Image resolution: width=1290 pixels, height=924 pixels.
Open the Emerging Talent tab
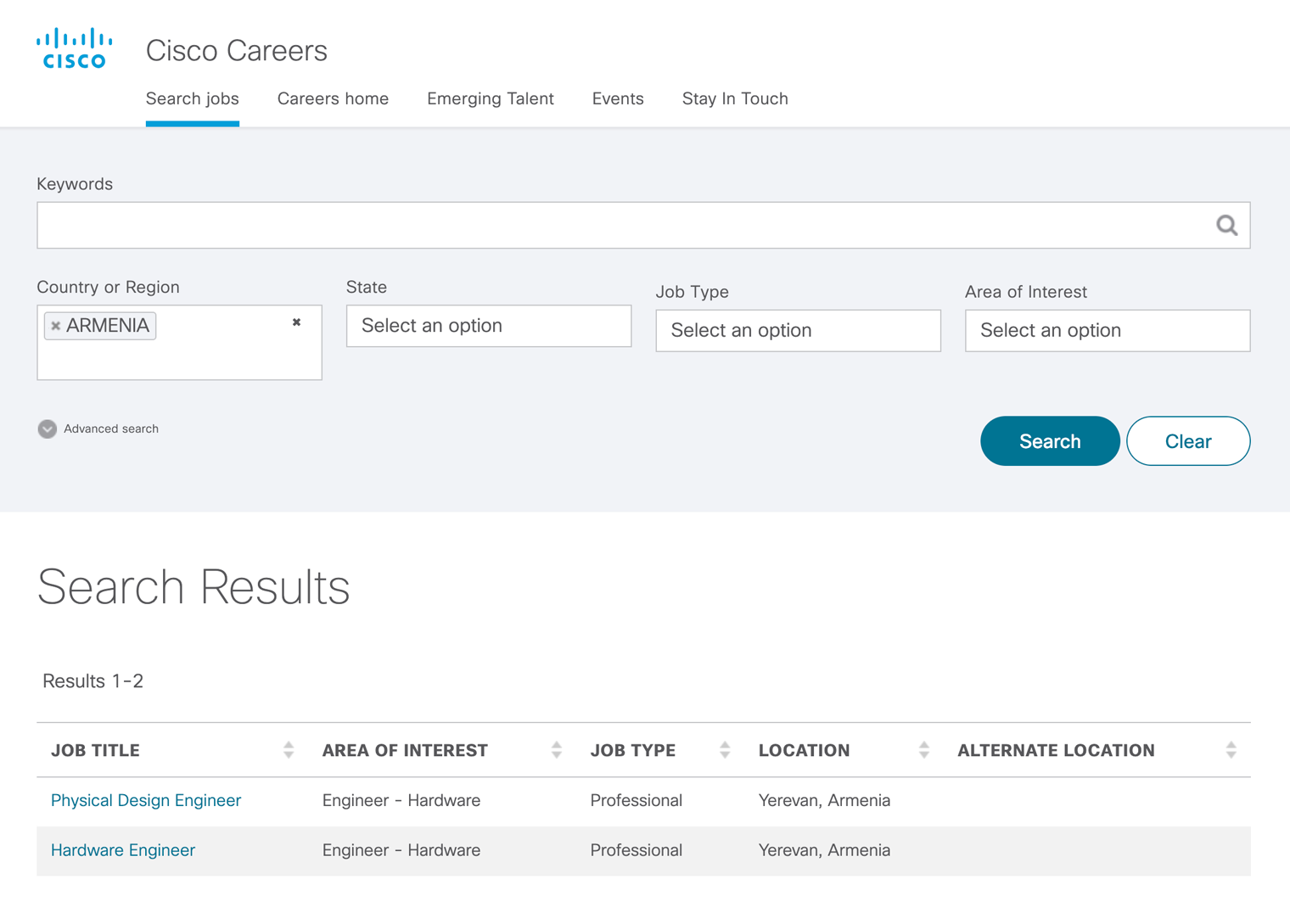tap(491, 98)
